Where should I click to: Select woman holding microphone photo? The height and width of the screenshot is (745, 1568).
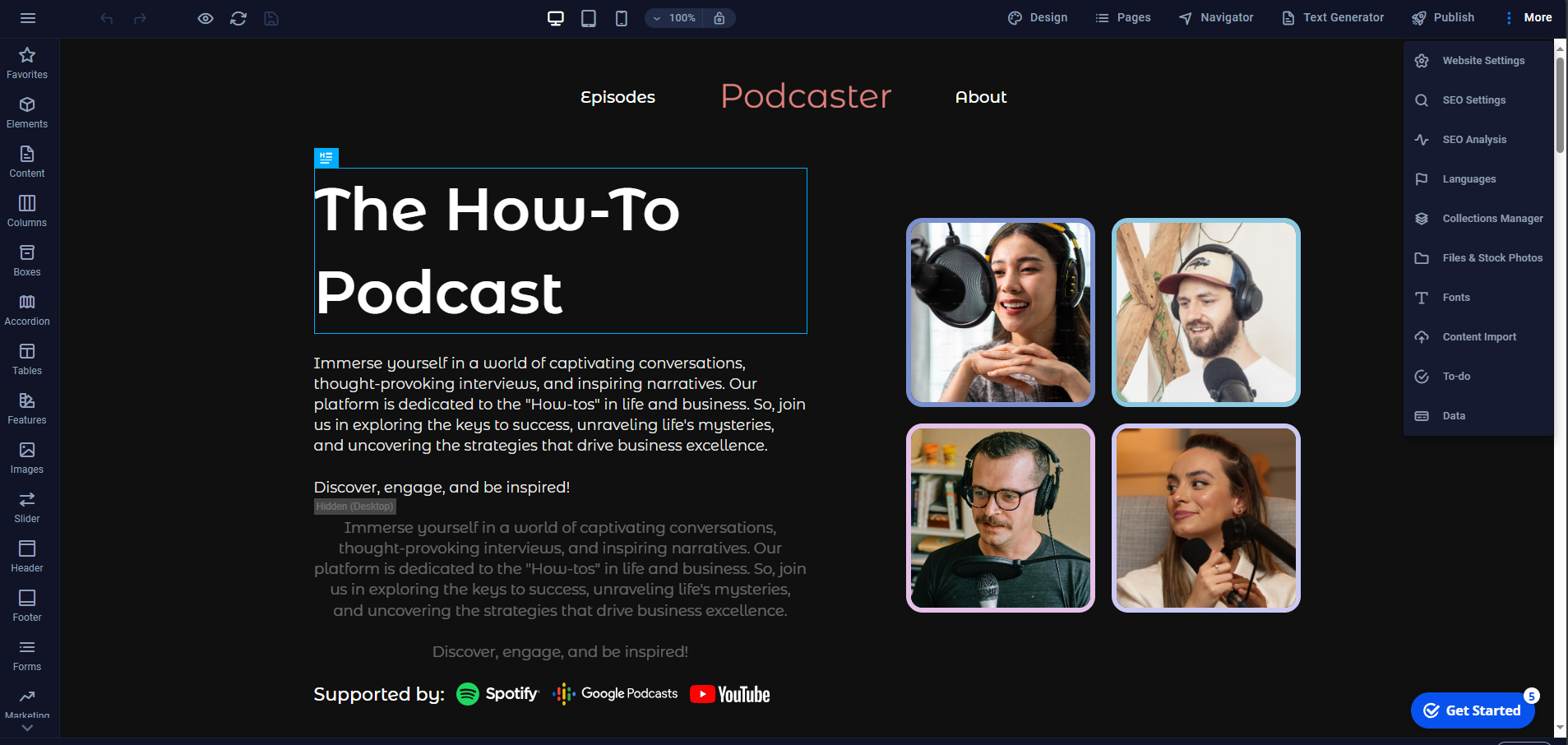(1206, 518)
